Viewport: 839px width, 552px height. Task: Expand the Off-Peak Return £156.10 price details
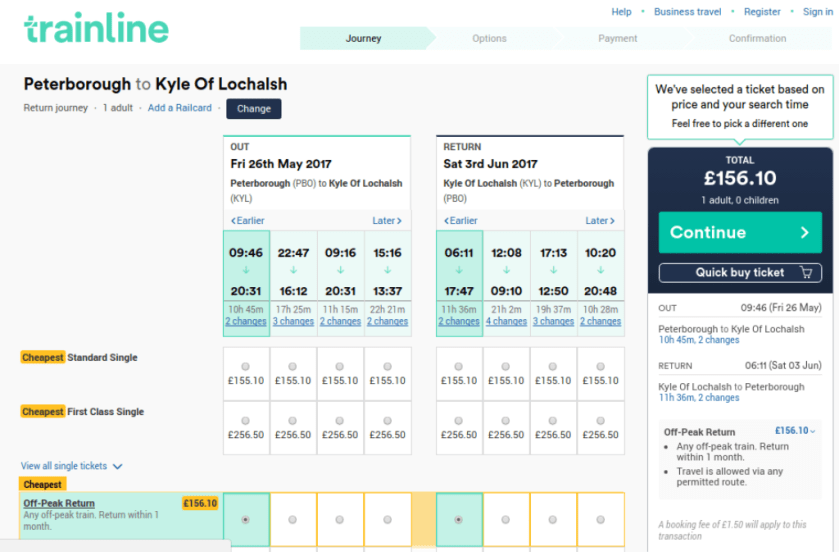click(795, 431)
